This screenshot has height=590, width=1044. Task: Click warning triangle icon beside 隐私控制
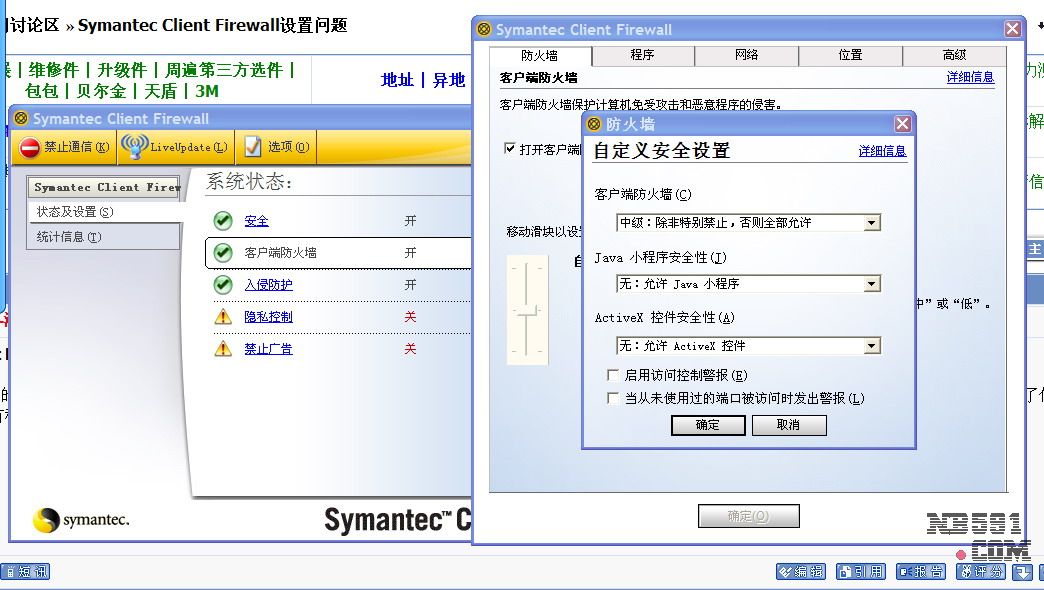click(223, 317)
